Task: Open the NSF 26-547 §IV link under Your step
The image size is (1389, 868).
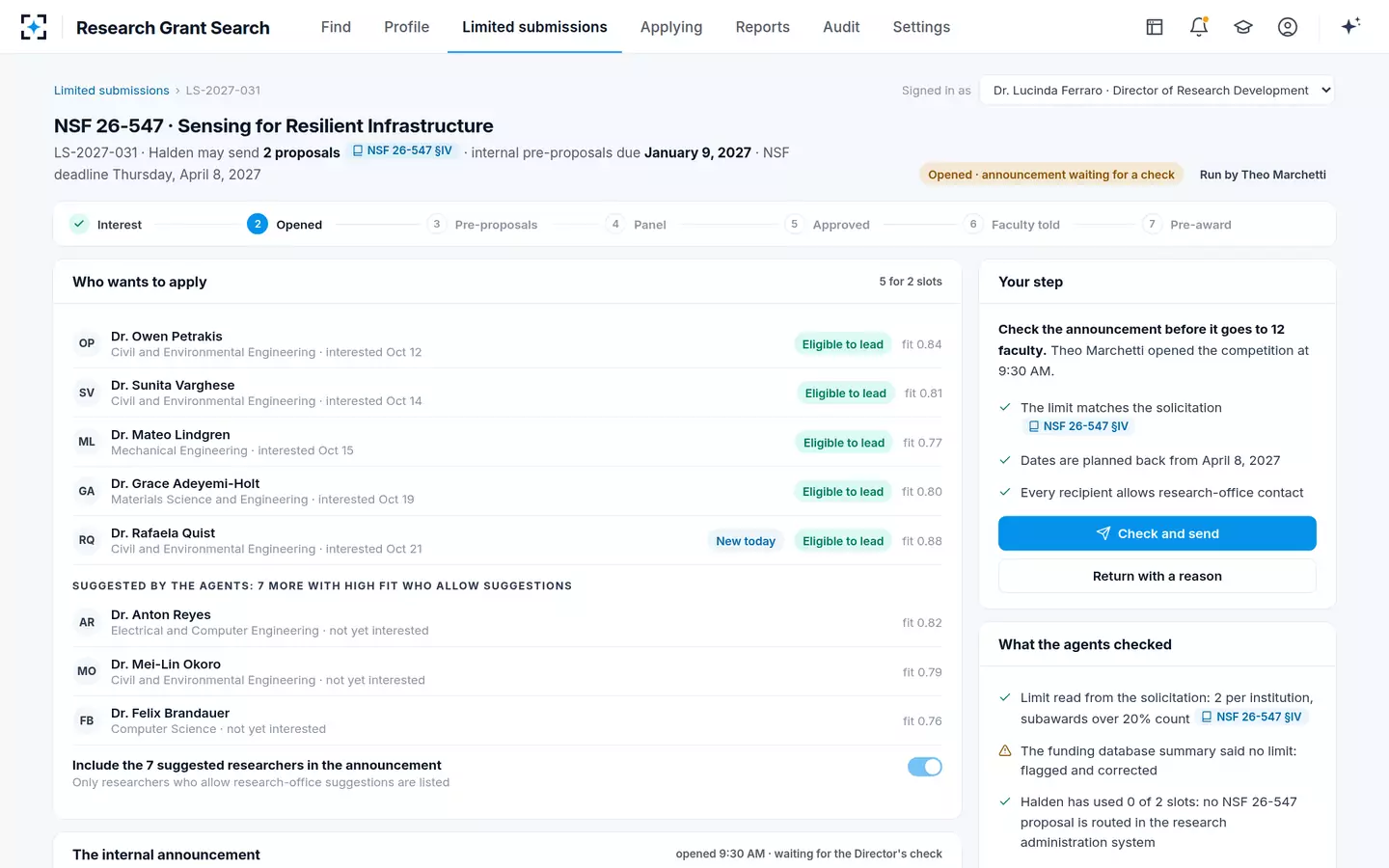Action: pos(1077,426)
